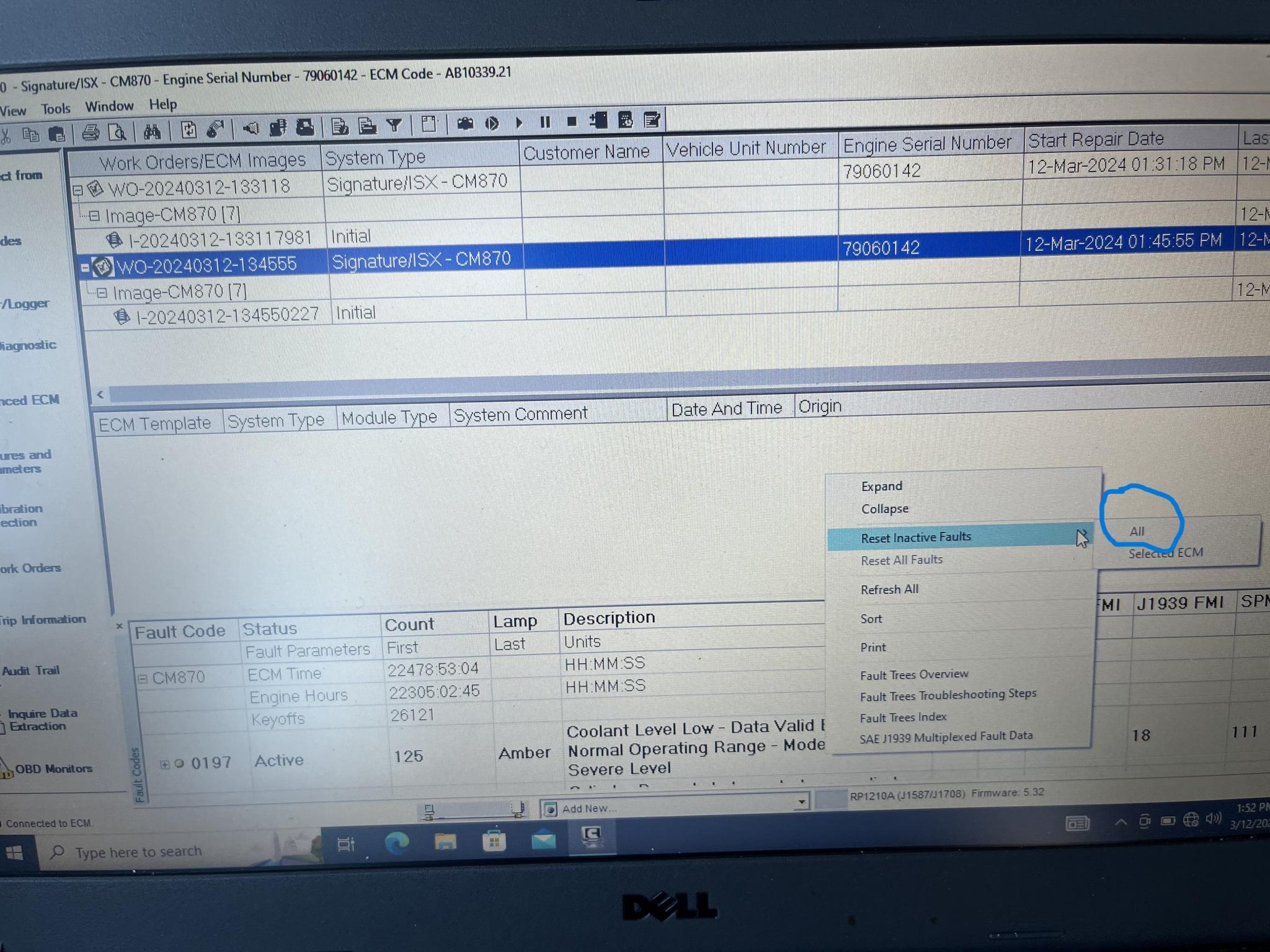Open Print Preview from the toolbar

tap(117, 132)
